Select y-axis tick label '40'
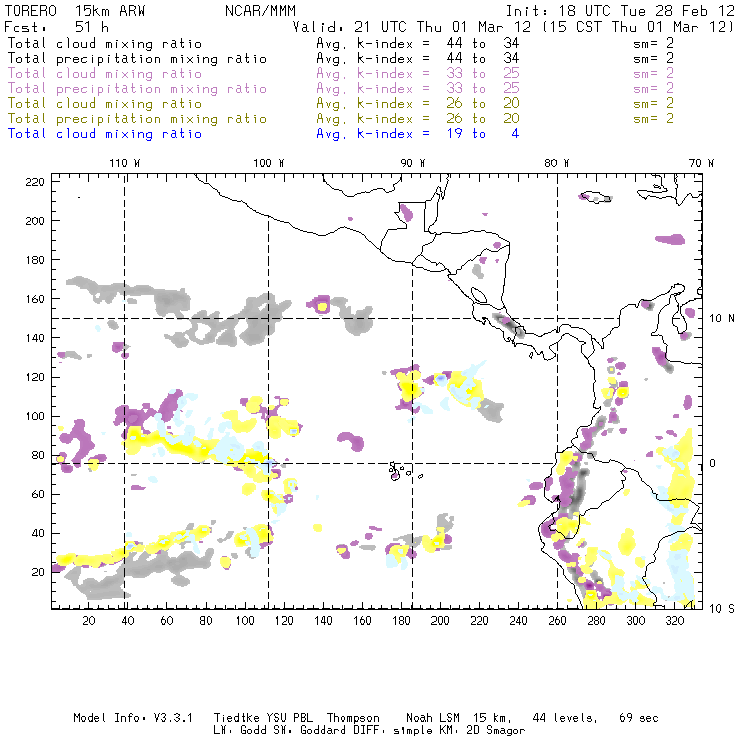This screenshot has width=740, height=740. (38, 533)
